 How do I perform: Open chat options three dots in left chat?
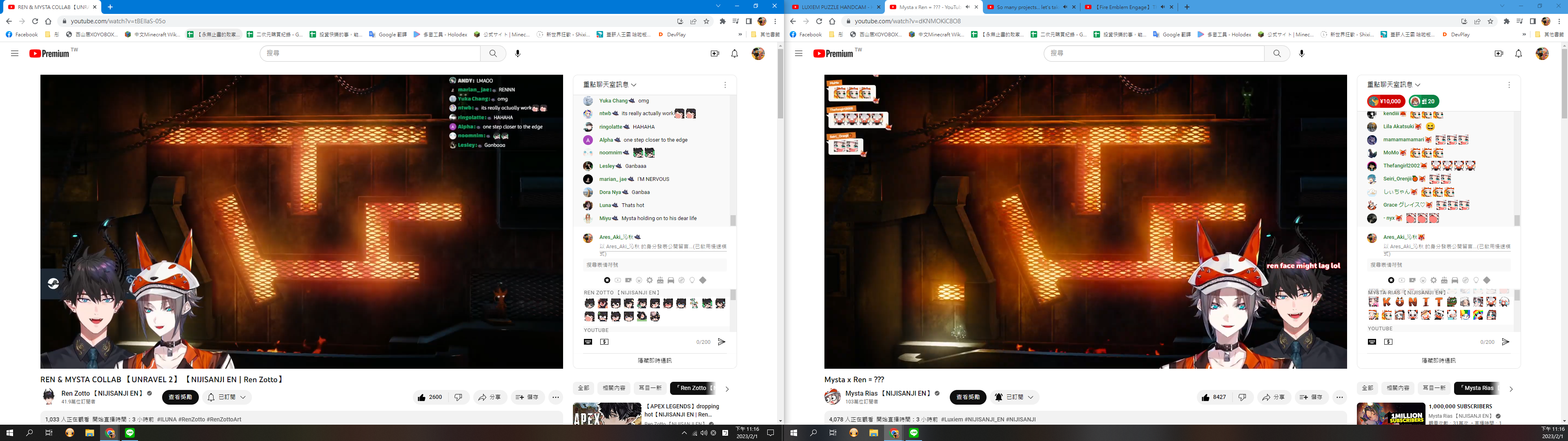725,85
